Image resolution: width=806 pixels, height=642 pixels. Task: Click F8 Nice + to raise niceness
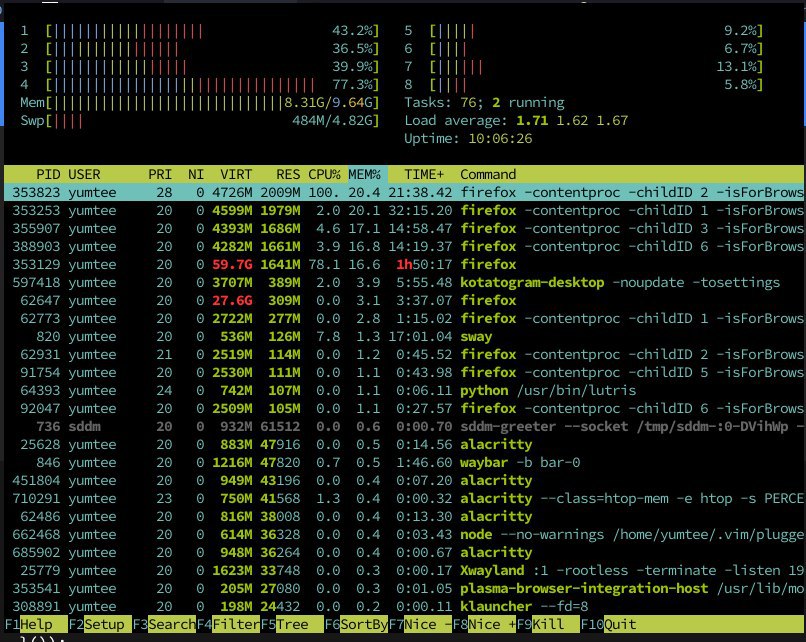pos(484,625)
